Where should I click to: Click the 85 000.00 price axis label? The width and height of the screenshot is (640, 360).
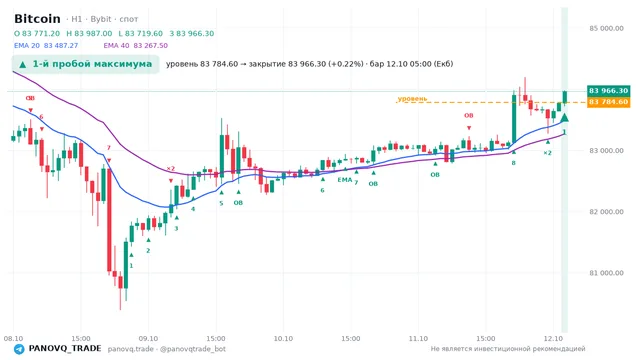606,28
